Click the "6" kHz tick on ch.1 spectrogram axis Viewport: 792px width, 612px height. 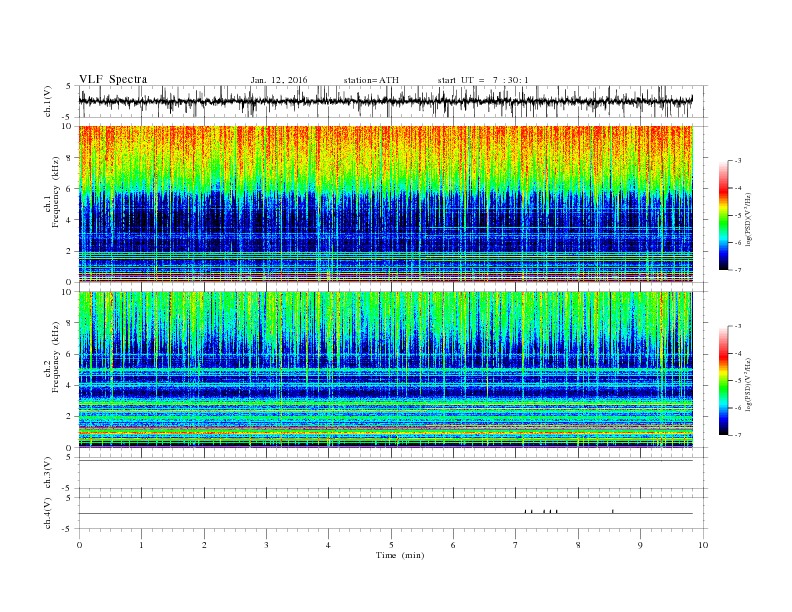(70, 188)
